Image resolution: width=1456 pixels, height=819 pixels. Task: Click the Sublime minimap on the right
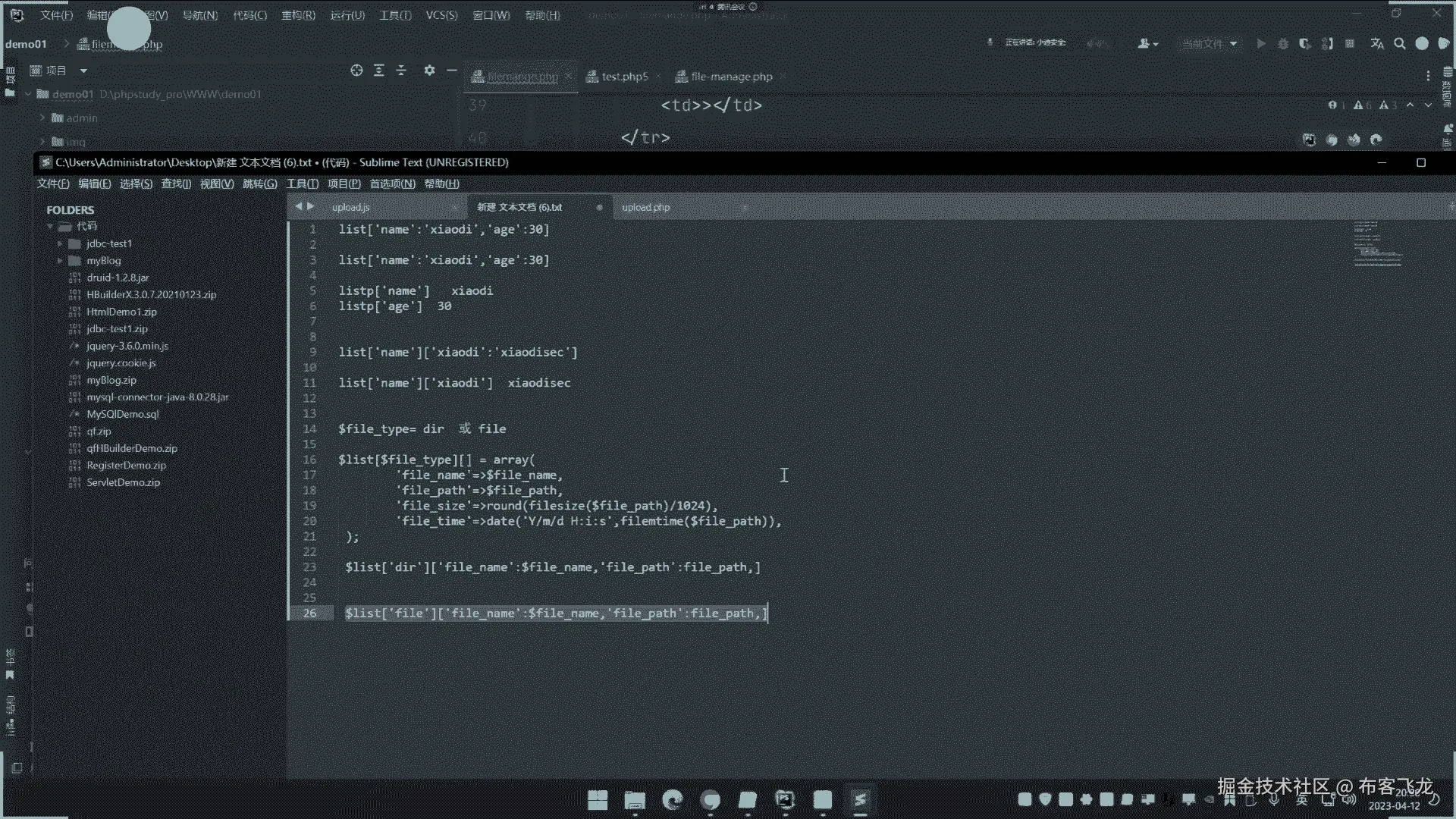(1377, 244)
